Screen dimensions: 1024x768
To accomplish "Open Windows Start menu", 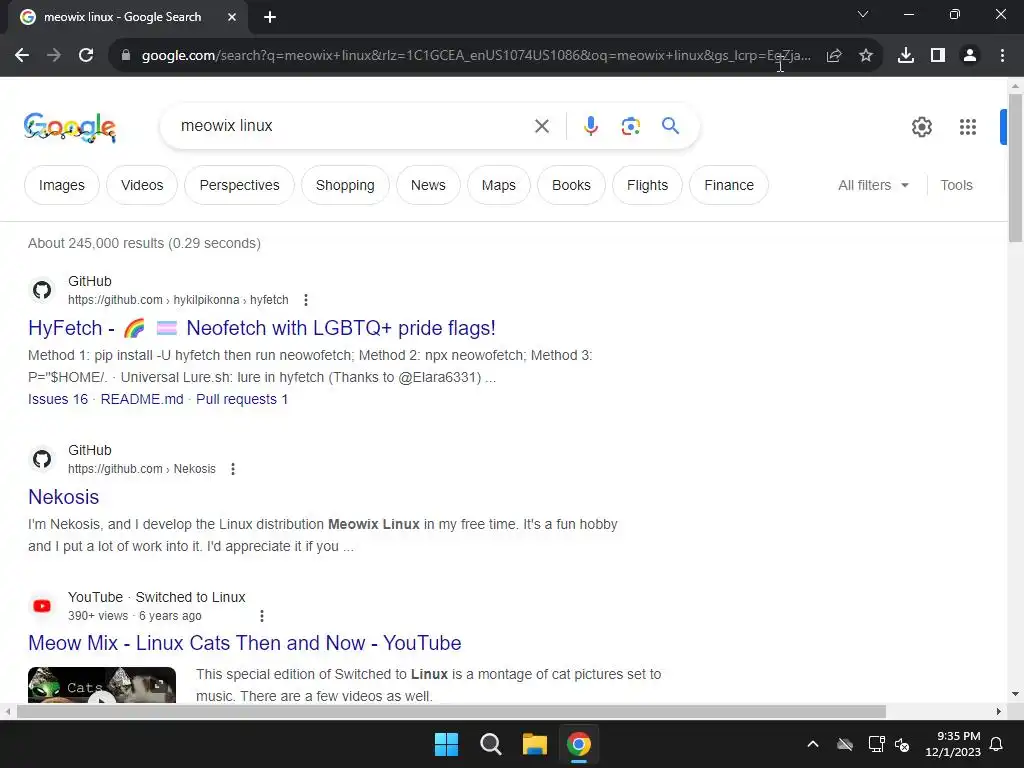I will (447, 744).
